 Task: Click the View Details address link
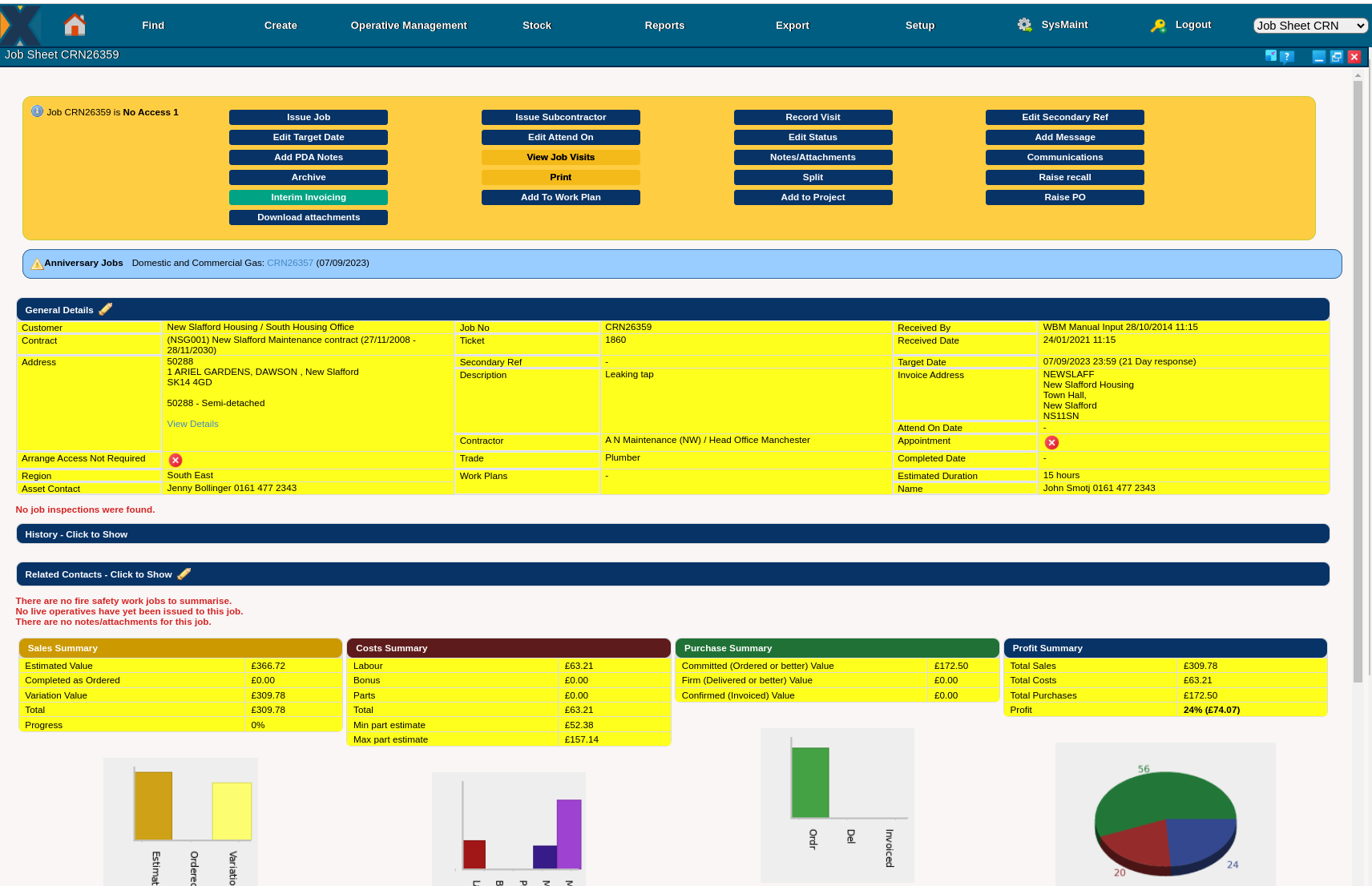[192, 424]
